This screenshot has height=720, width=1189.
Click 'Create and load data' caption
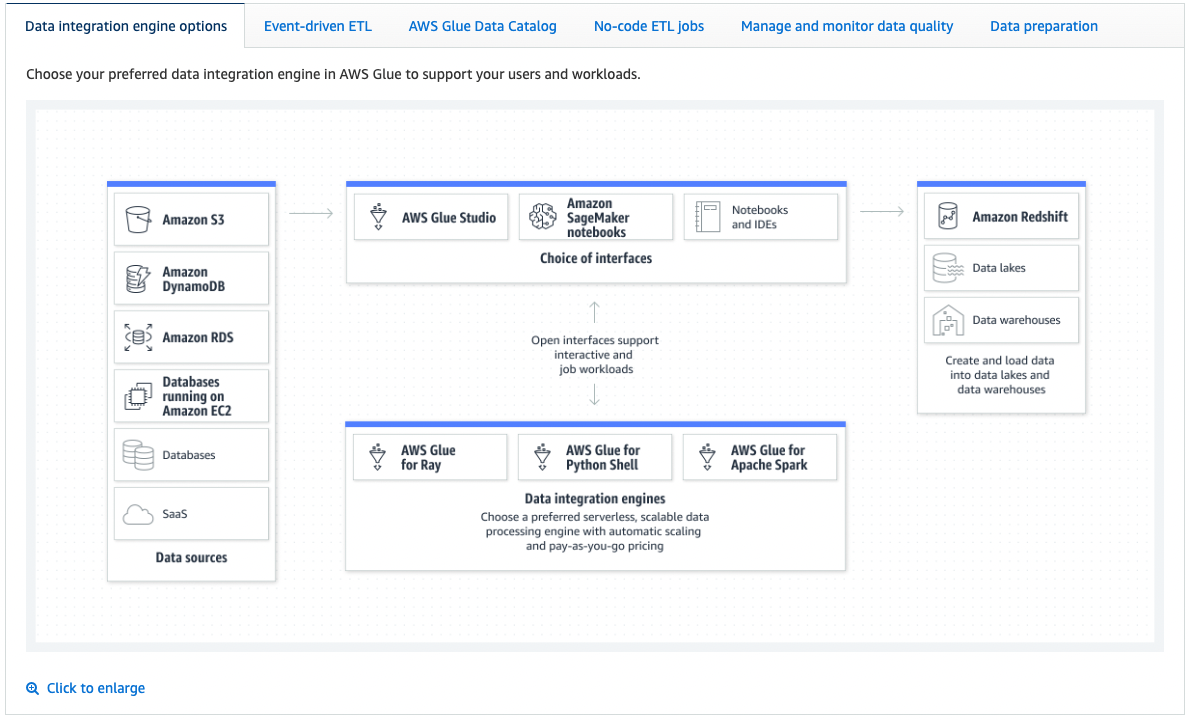(x=1000, y=375)
